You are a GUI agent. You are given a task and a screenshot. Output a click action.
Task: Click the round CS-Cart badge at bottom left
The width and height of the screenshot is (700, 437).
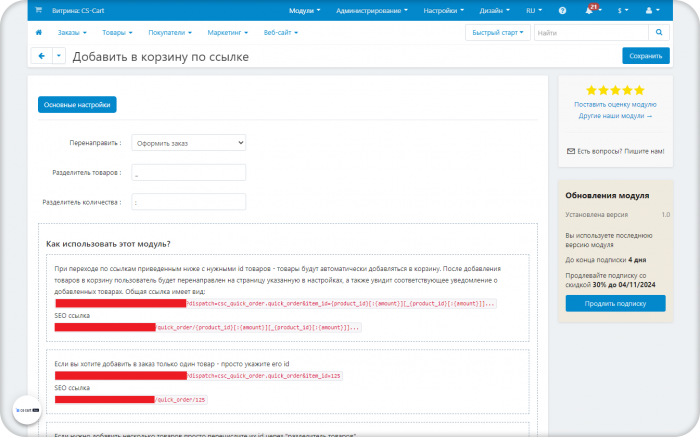point(27,410)
